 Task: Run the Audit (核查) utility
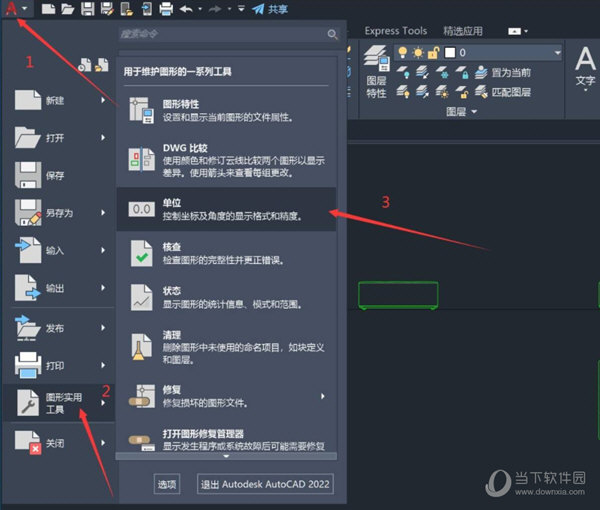tap(226, 254)
